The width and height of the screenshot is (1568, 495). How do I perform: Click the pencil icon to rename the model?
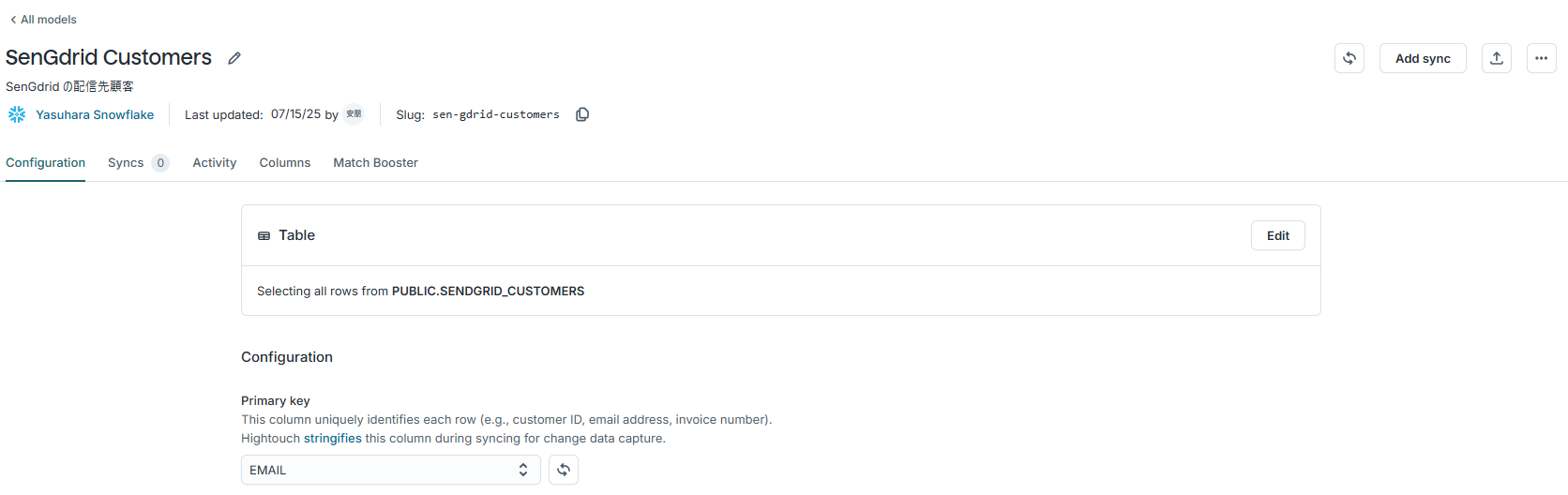(234, 58)
